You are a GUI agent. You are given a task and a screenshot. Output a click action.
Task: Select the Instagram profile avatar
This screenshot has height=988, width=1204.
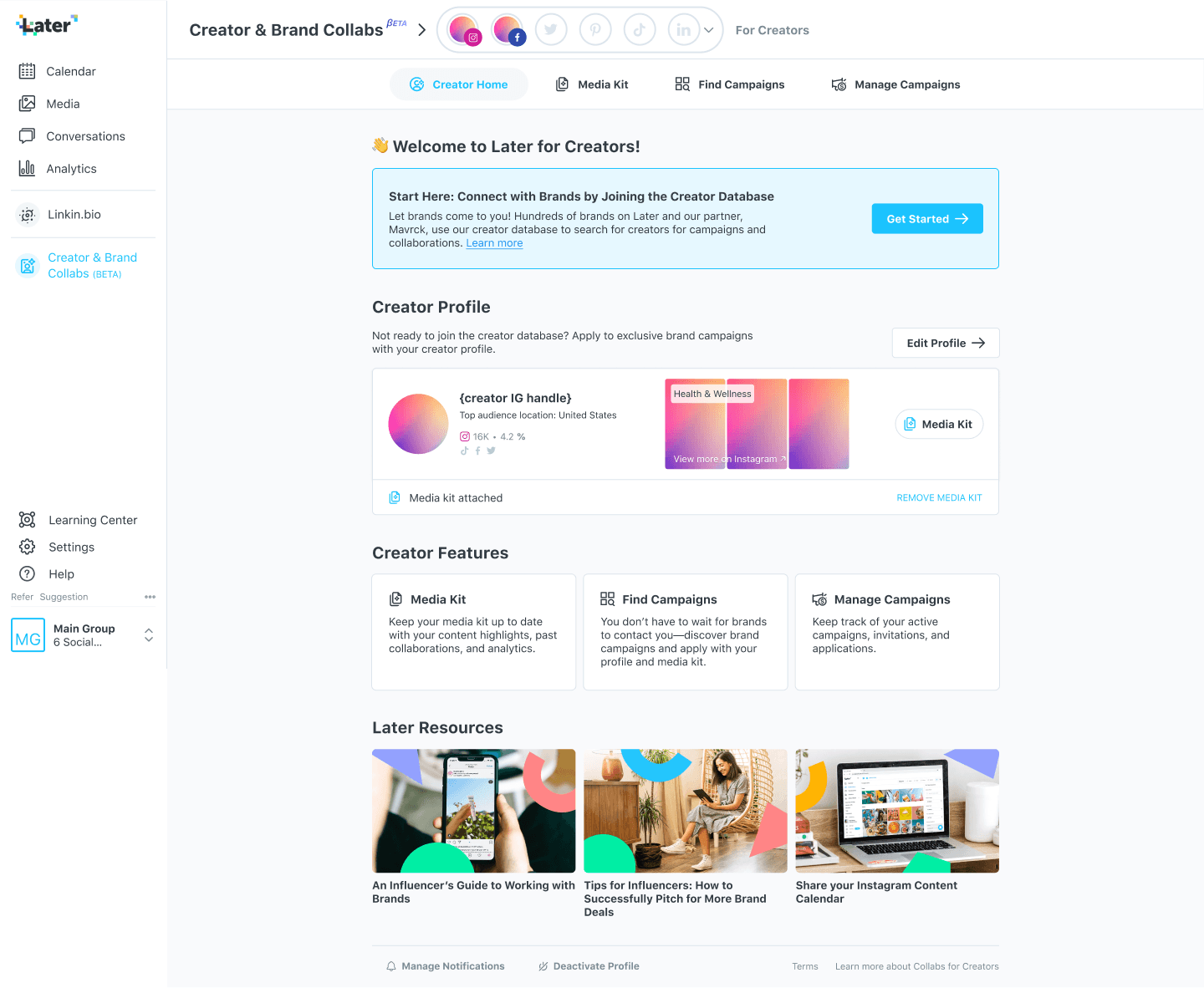[465, 30]
